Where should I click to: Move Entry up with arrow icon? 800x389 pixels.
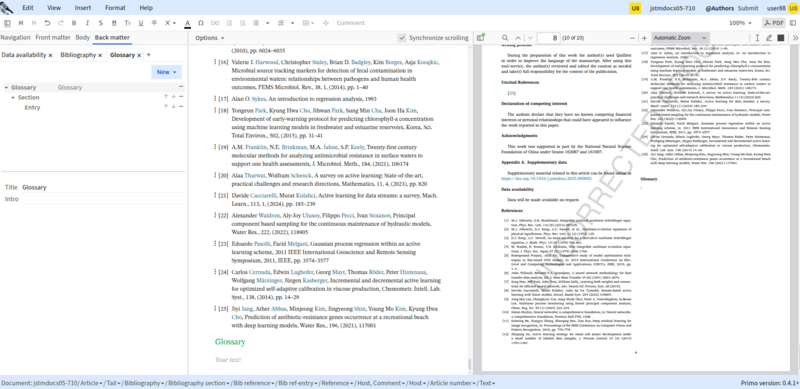tap(166, 106)
